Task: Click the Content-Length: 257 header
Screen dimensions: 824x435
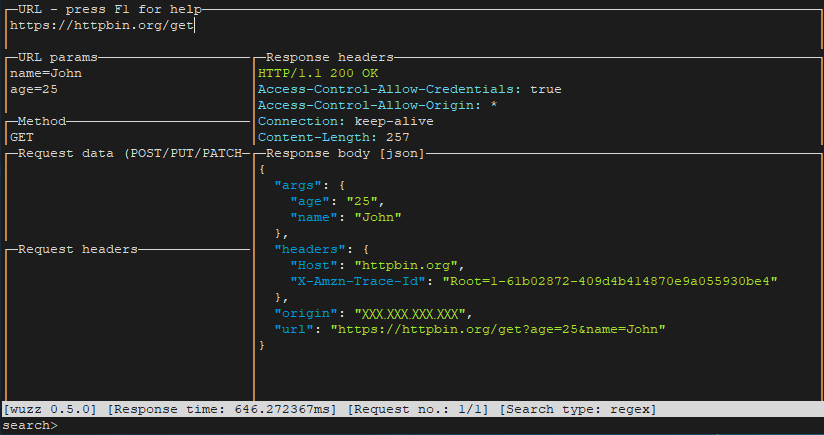Action: pyautogui.click(x=334, y=137)
